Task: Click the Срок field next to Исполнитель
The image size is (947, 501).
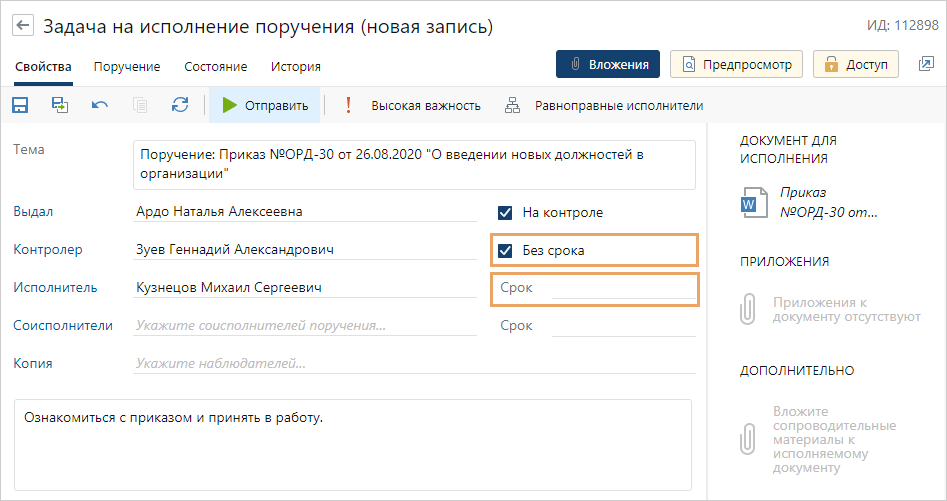Action: 622,288
